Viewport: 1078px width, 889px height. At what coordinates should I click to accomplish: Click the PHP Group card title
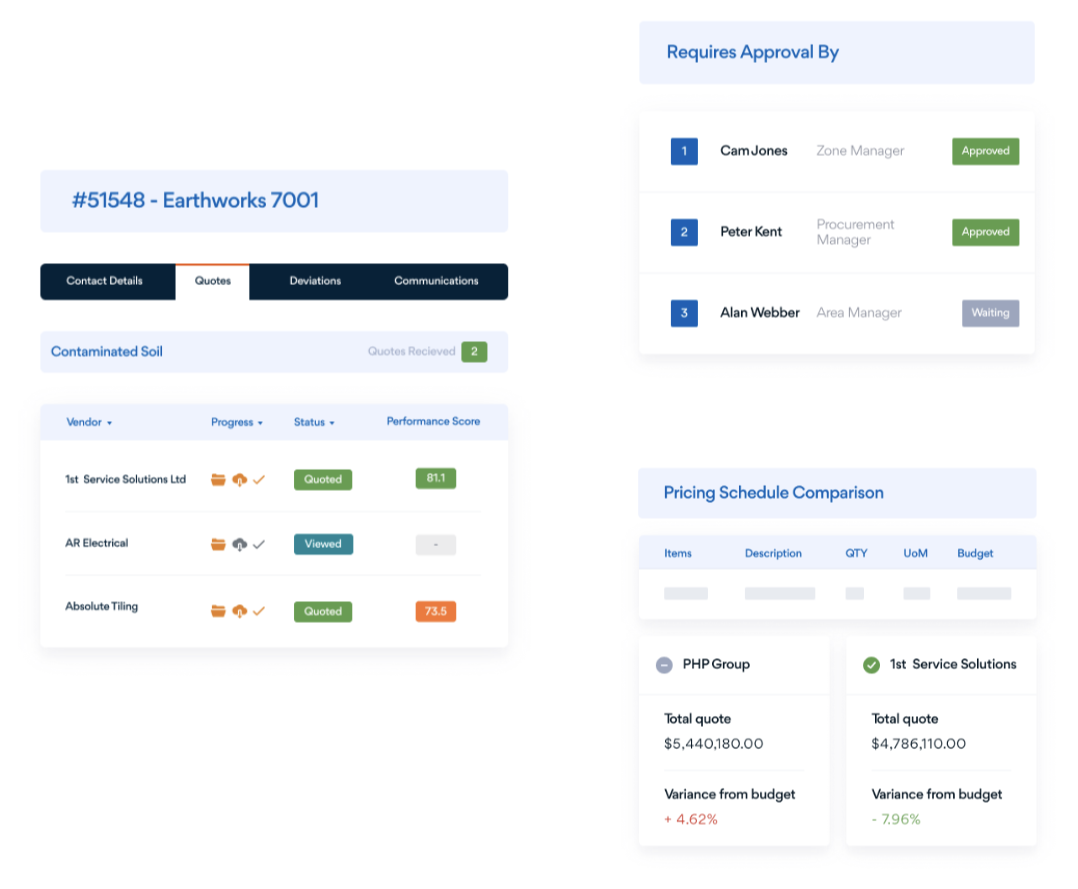coord(716,664)
